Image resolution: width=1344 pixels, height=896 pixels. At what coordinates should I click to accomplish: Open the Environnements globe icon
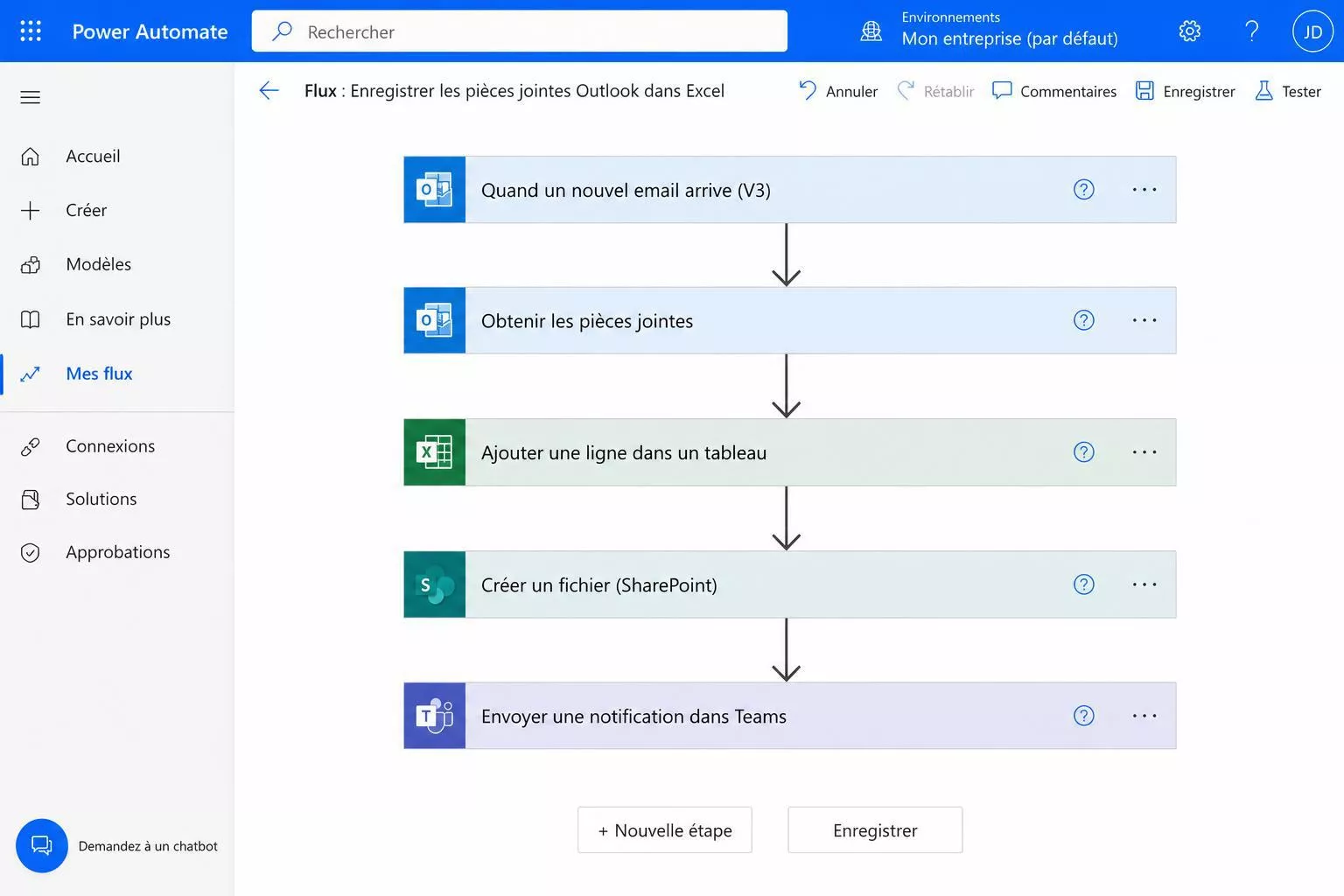871,31
